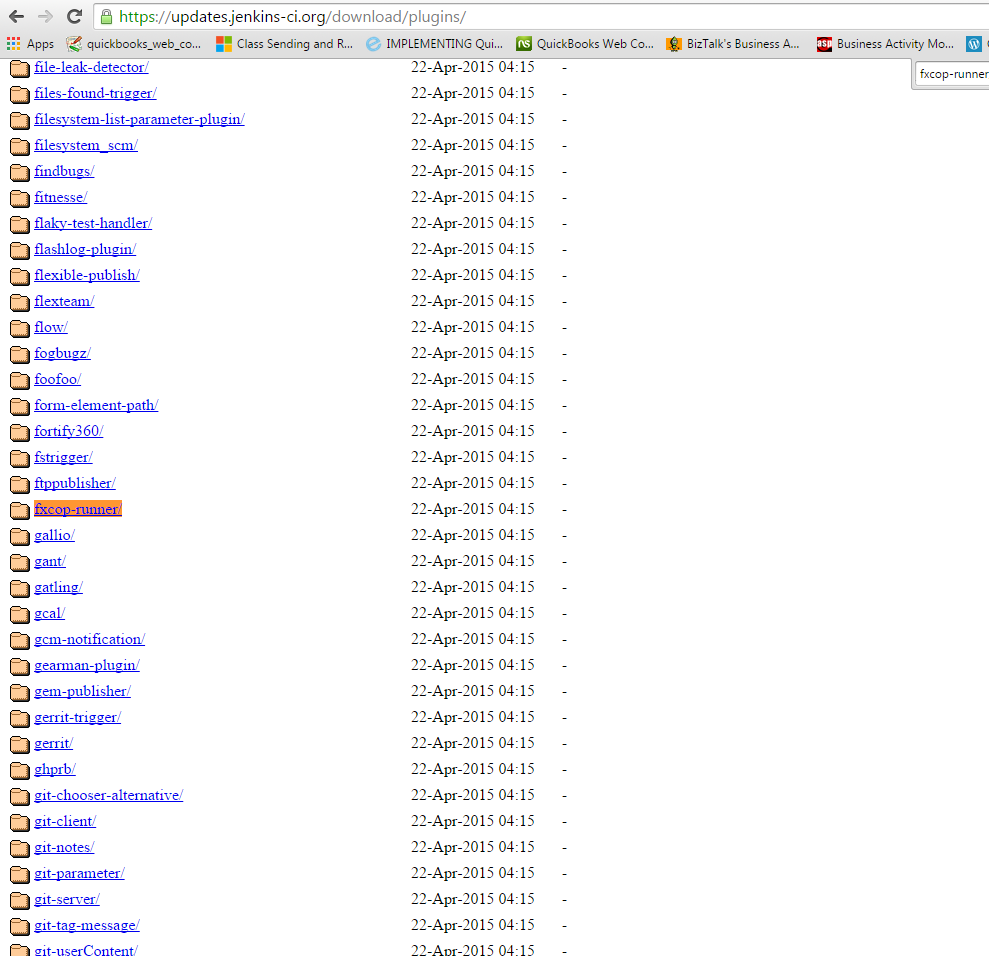Open the files-found-trigger/ link
Viewport: 989px width, 956px height.
tap(95, 93)
